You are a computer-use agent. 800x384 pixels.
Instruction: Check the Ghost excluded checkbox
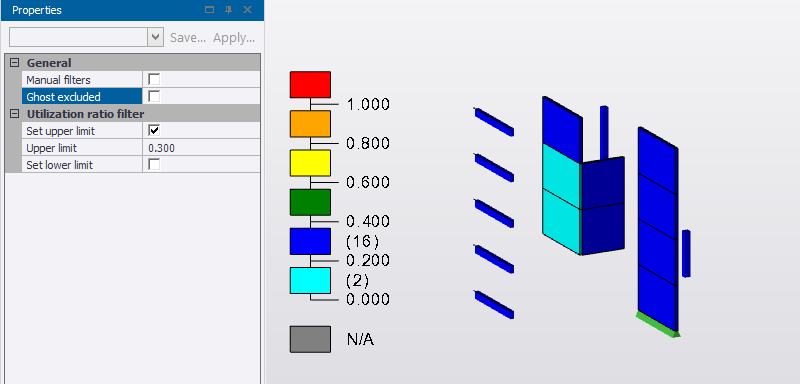[154, 96]
